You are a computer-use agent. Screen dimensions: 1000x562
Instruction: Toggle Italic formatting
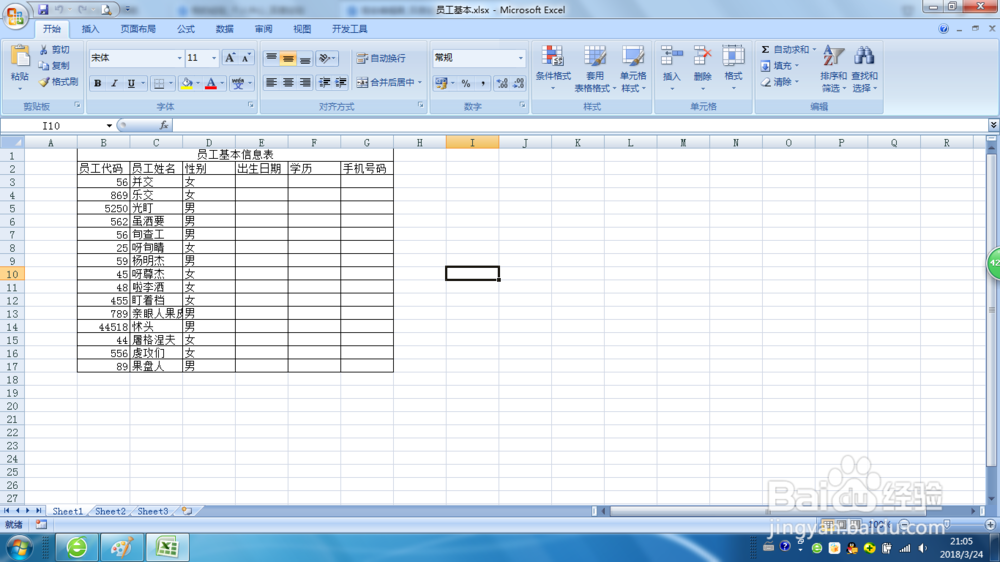point(114,84)
